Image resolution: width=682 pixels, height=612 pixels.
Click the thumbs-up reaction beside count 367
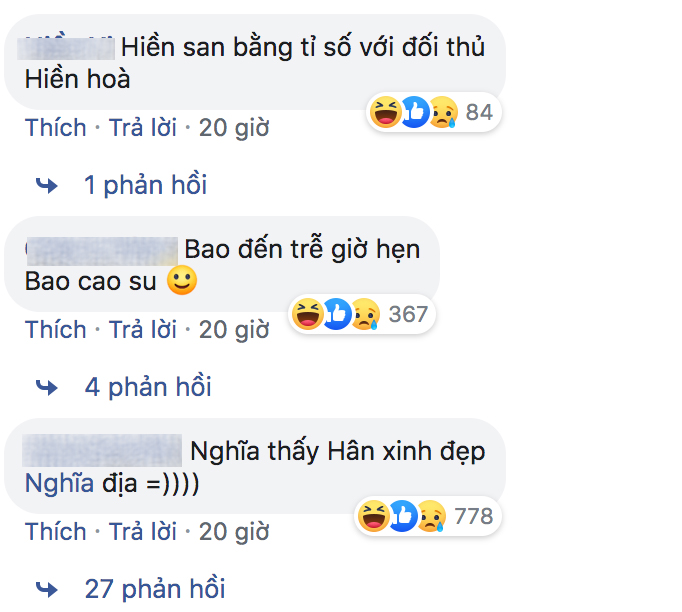[336, 315]
